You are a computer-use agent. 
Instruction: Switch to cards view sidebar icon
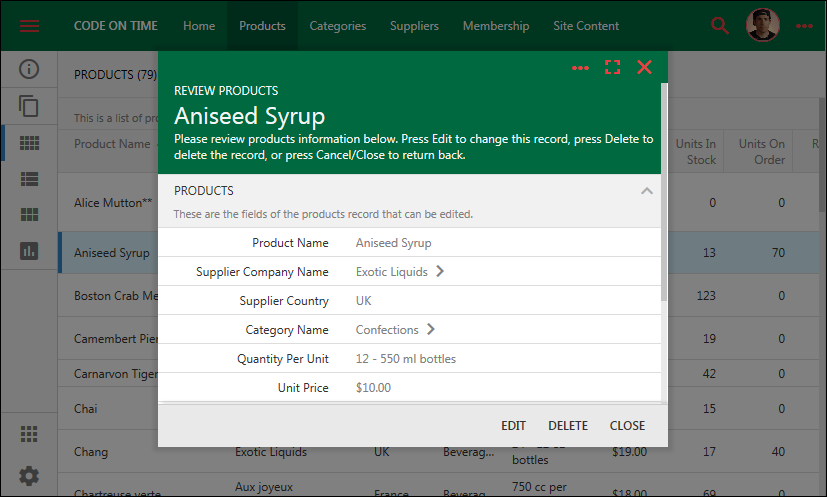tap(29, 215)
